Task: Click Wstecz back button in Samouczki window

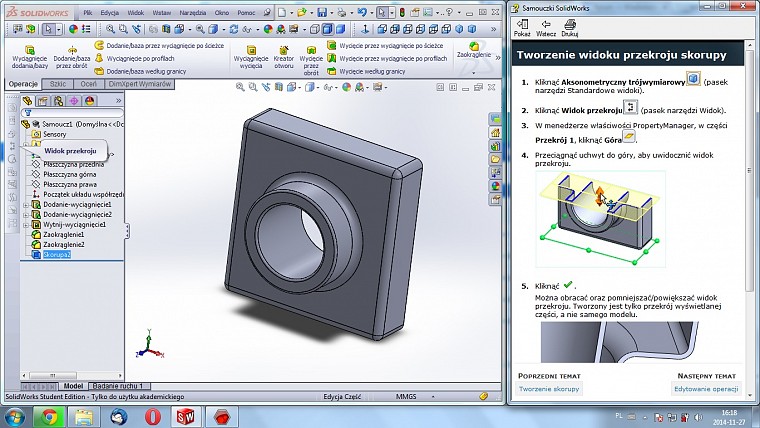Action: point(546,28)
